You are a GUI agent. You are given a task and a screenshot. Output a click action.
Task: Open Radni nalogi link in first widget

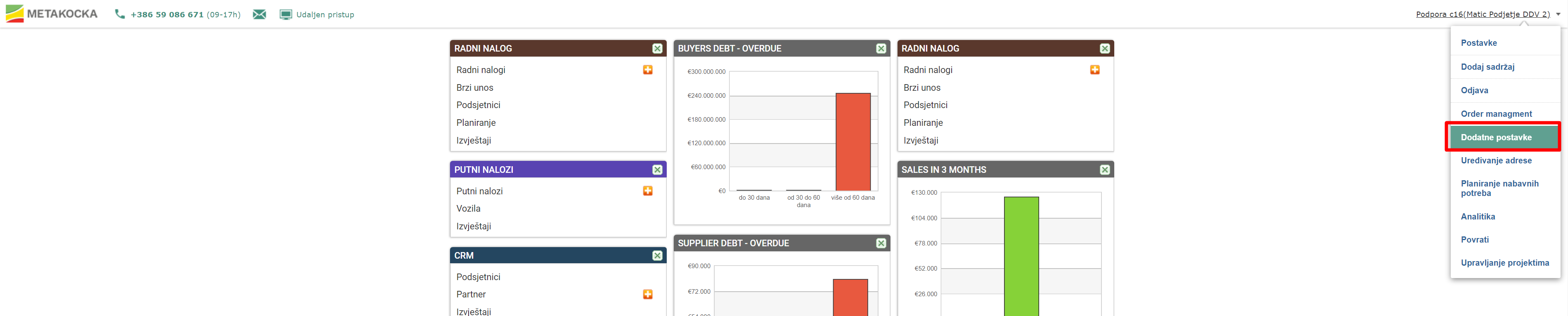[481, 70]
